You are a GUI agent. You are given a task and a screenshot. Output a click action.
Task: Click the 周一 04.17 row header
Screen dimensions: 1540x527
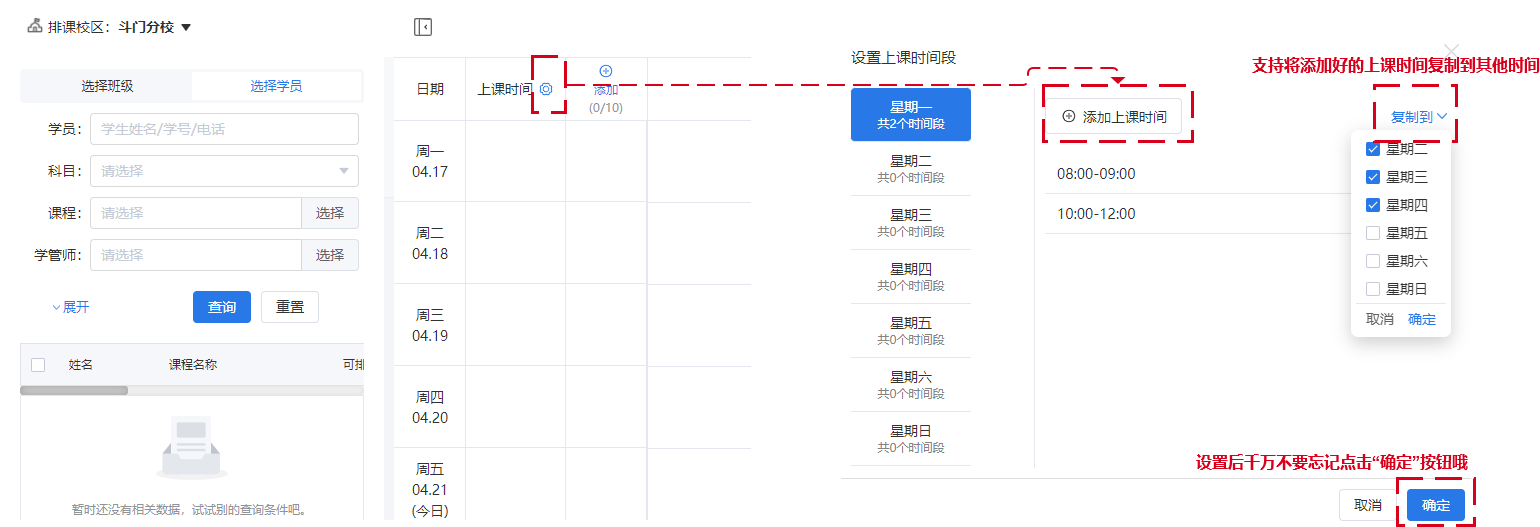coord(430,161)
